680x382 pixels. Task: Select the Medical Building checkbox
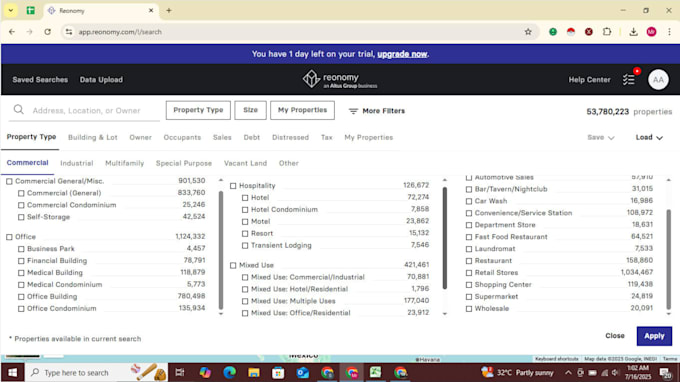click(21, 273)
